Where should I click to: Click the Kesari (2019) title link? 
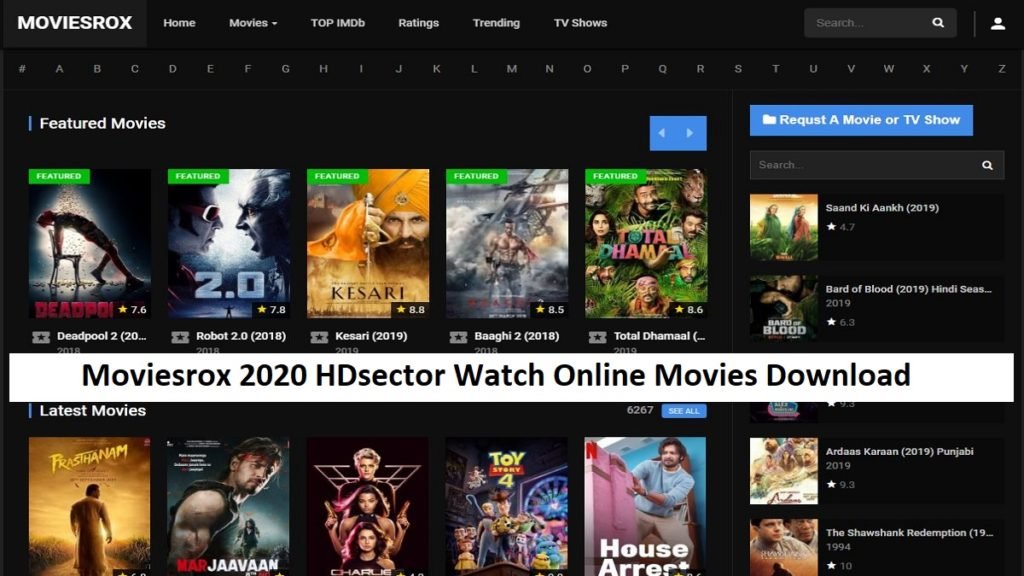point(371,336)
